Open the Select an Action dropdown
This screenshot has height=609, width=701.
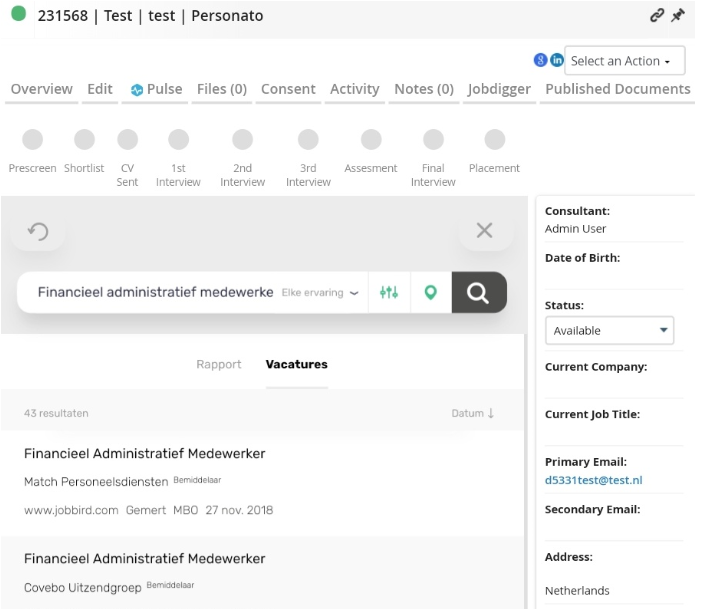[625, 61]
